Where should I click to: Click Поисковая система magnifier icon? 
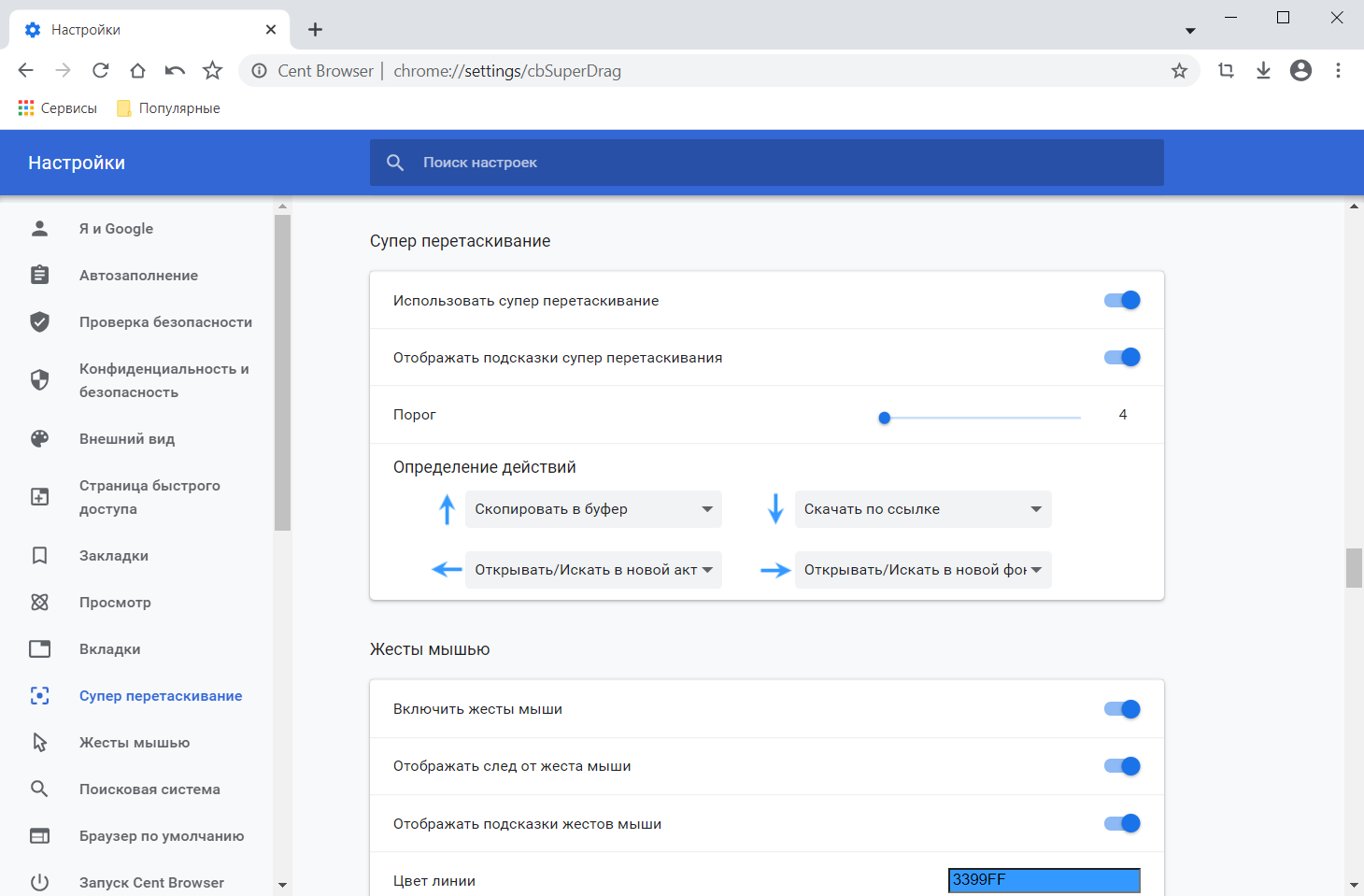[x=39, y=789]
